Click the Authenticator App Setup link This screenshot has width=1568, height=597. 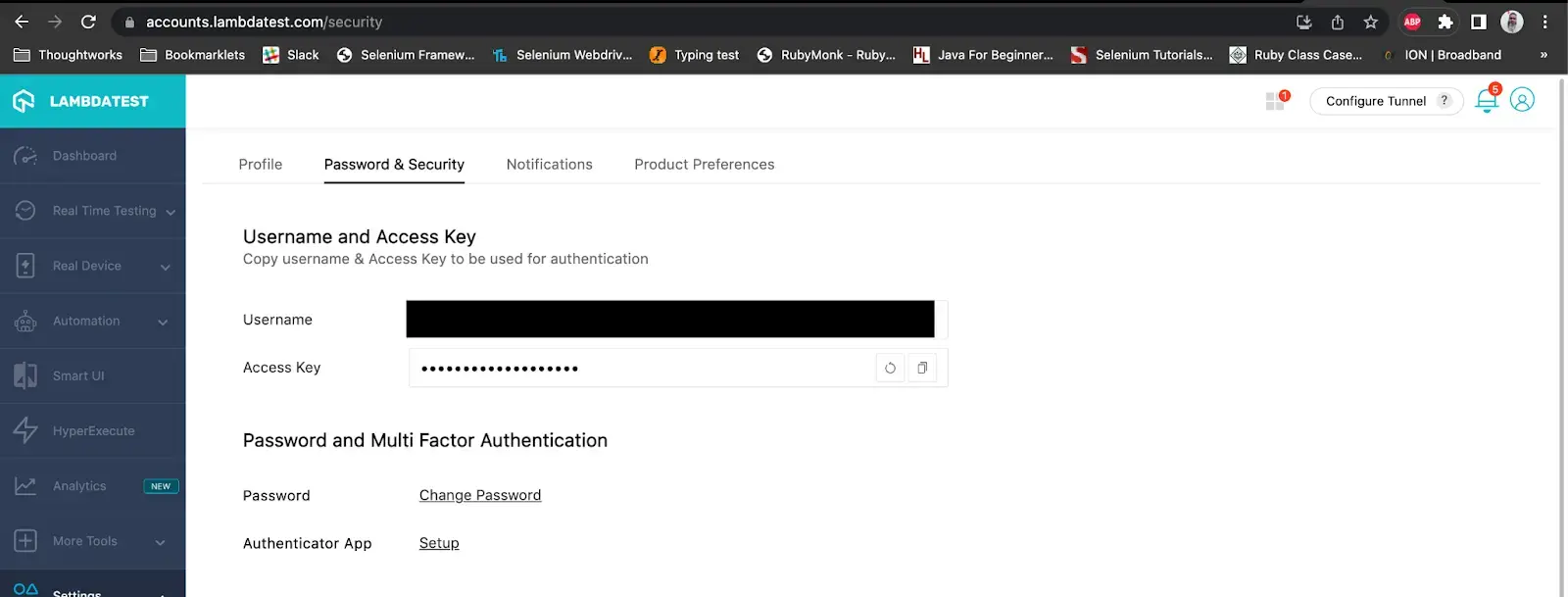coord(439,543)
